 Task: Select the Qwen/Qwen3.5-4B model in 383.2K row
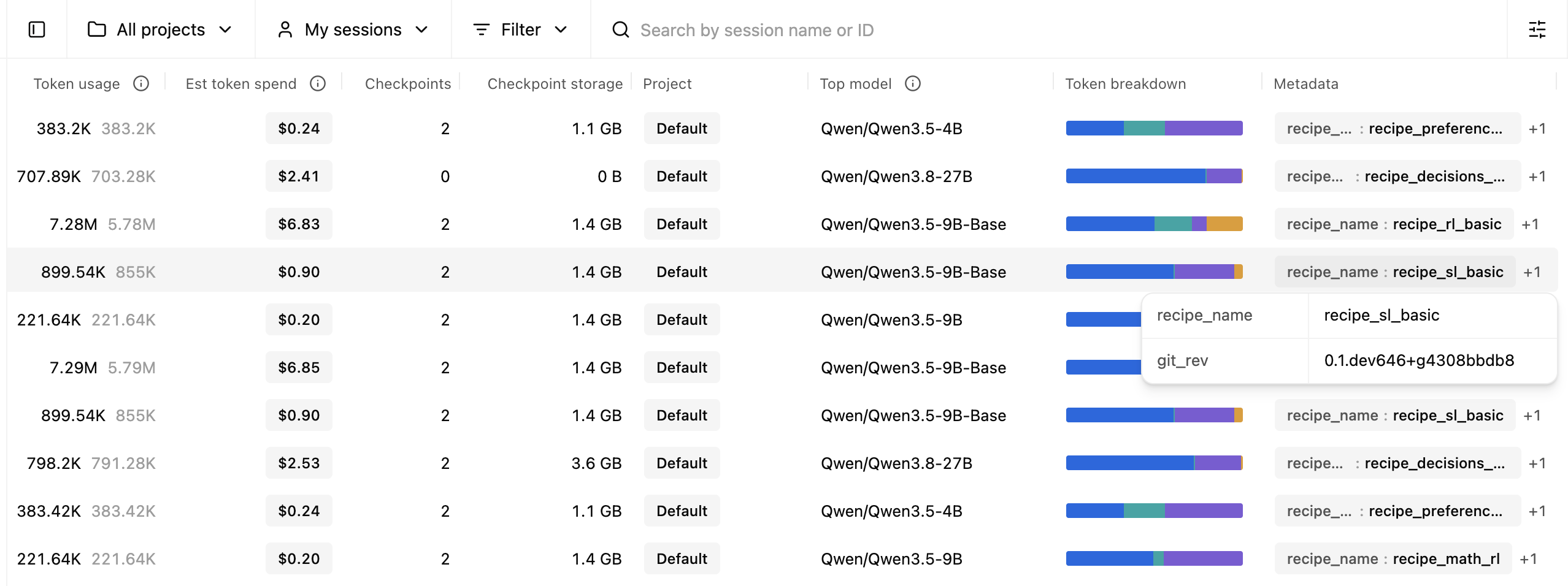coord(891,129)
